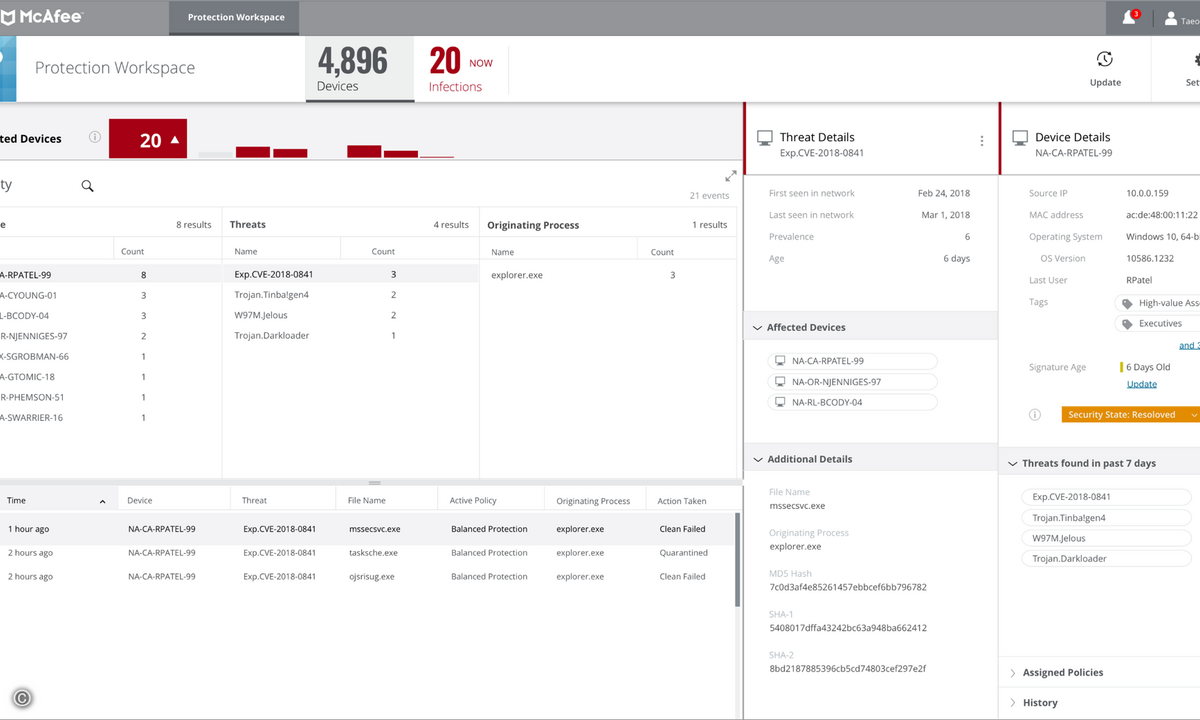Click the monitor icon in Threat Details header

[765, 138]
